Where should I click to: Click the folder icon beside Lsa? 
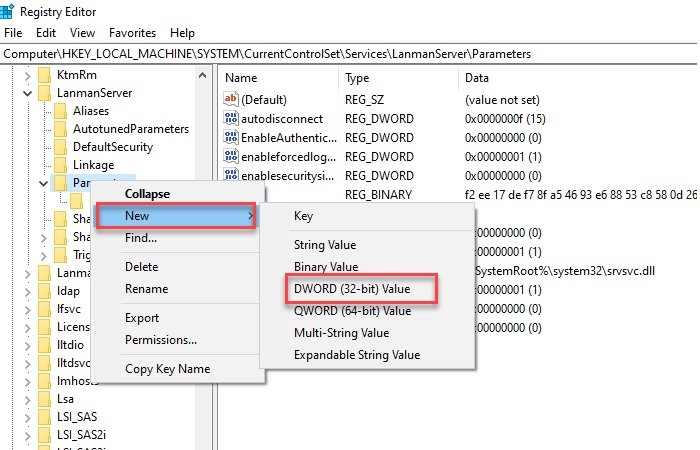(x=44, y=399)
